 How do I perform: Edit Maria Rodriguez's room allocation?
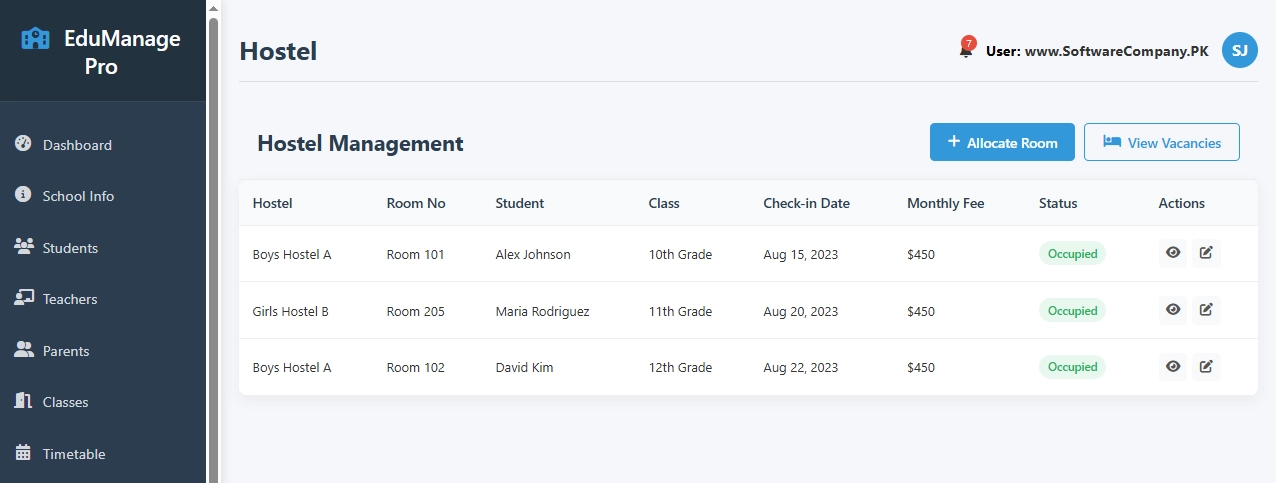click(1206, 310)
